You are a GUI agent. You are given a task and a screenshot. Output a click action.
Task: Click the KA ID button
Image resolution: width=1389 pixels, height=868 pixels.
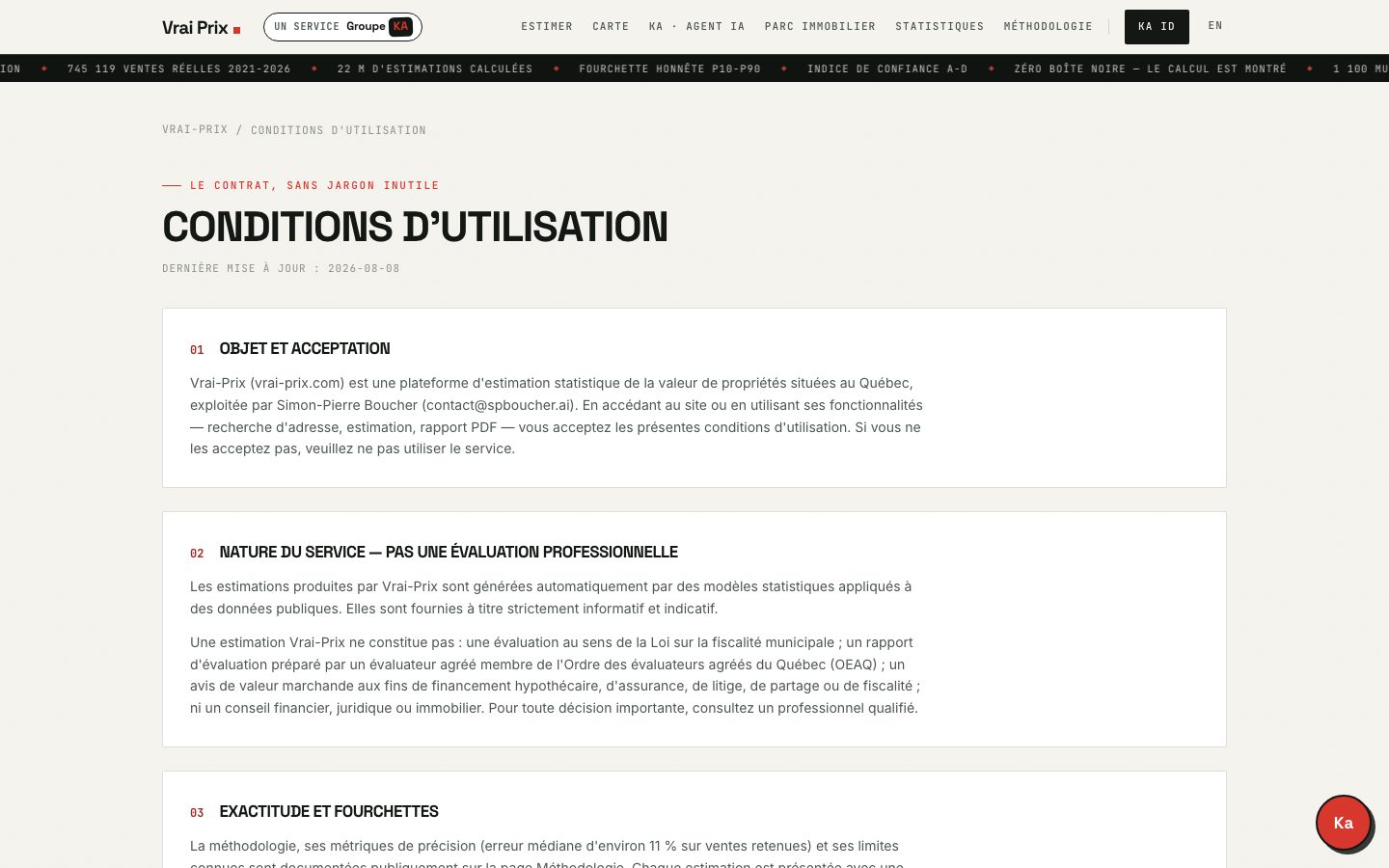[1157, 27]
